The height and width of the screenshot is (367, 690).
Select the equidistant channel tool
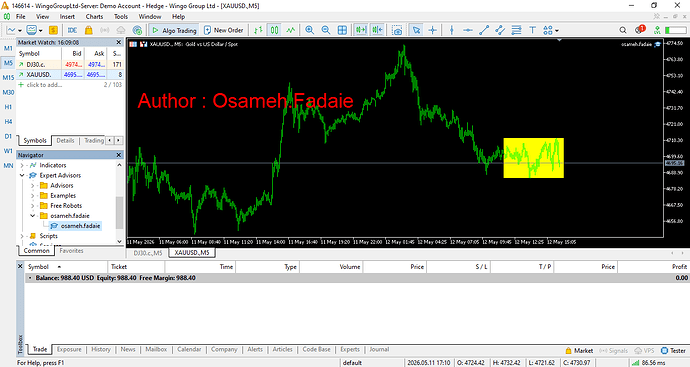[x=500, y=30]
